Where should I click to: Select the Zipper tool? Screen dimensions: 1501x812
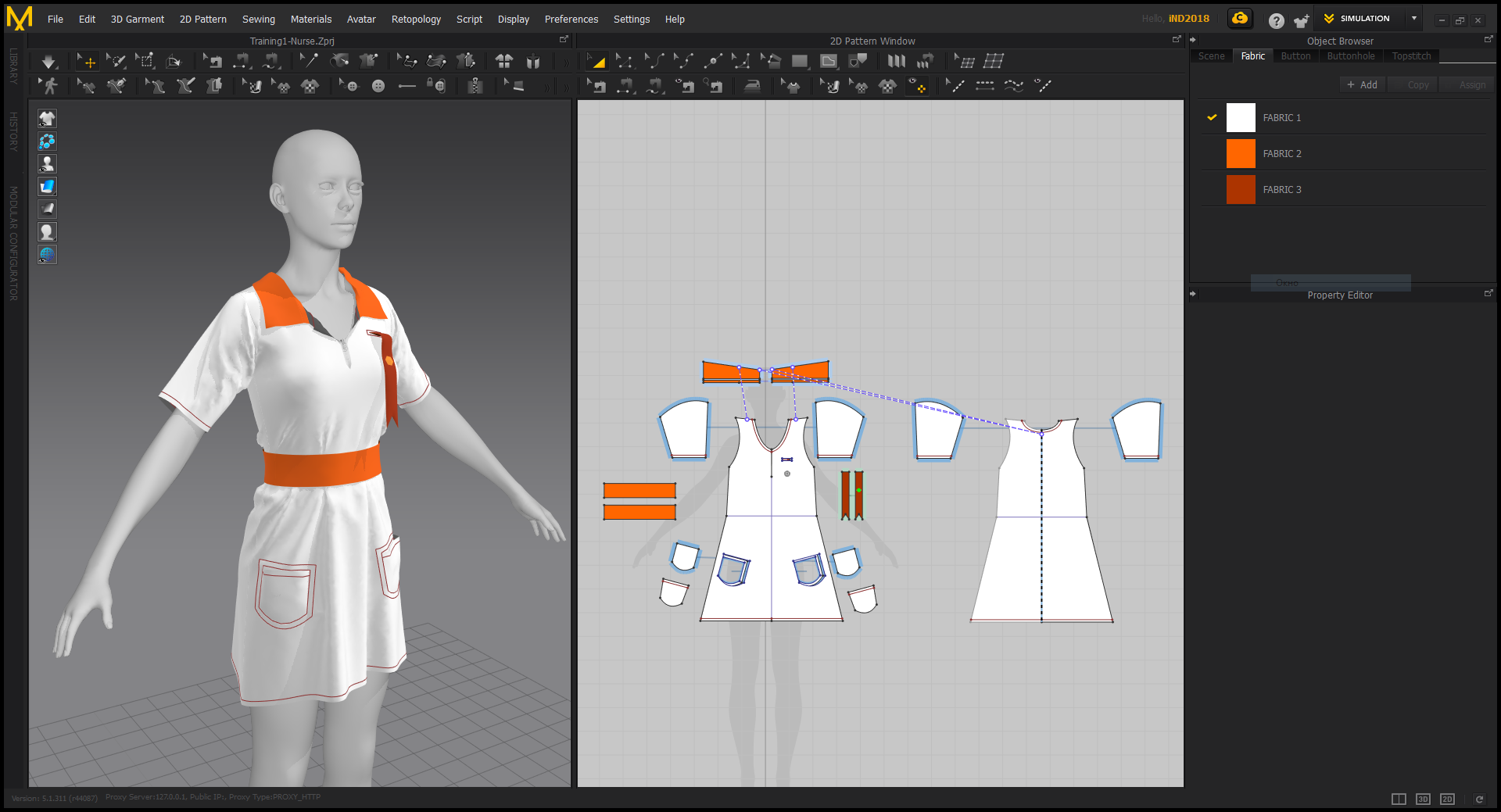pos(475,86)
